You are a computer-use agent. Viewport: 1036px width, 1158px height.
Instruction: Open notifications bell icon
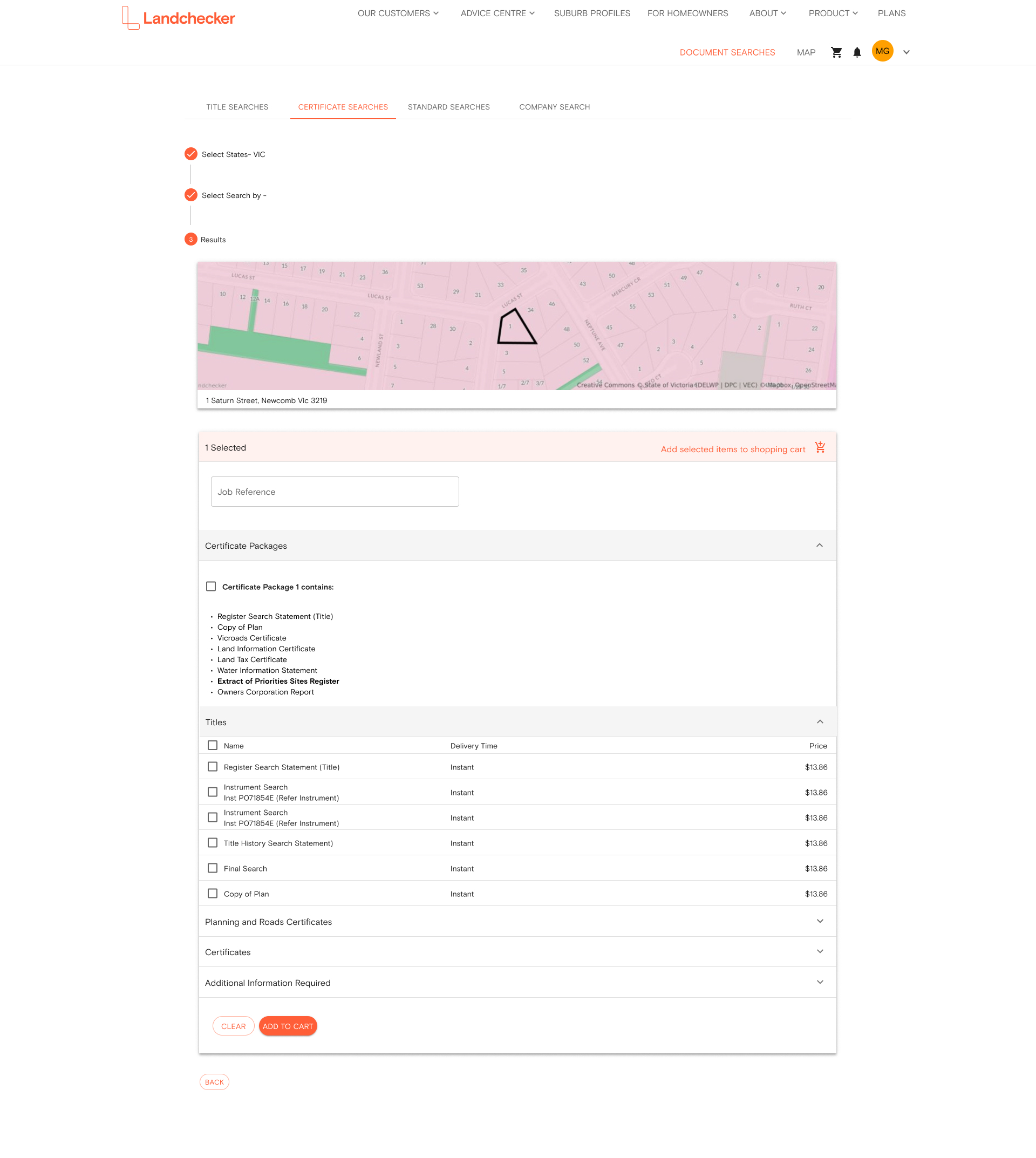(857, 52)
